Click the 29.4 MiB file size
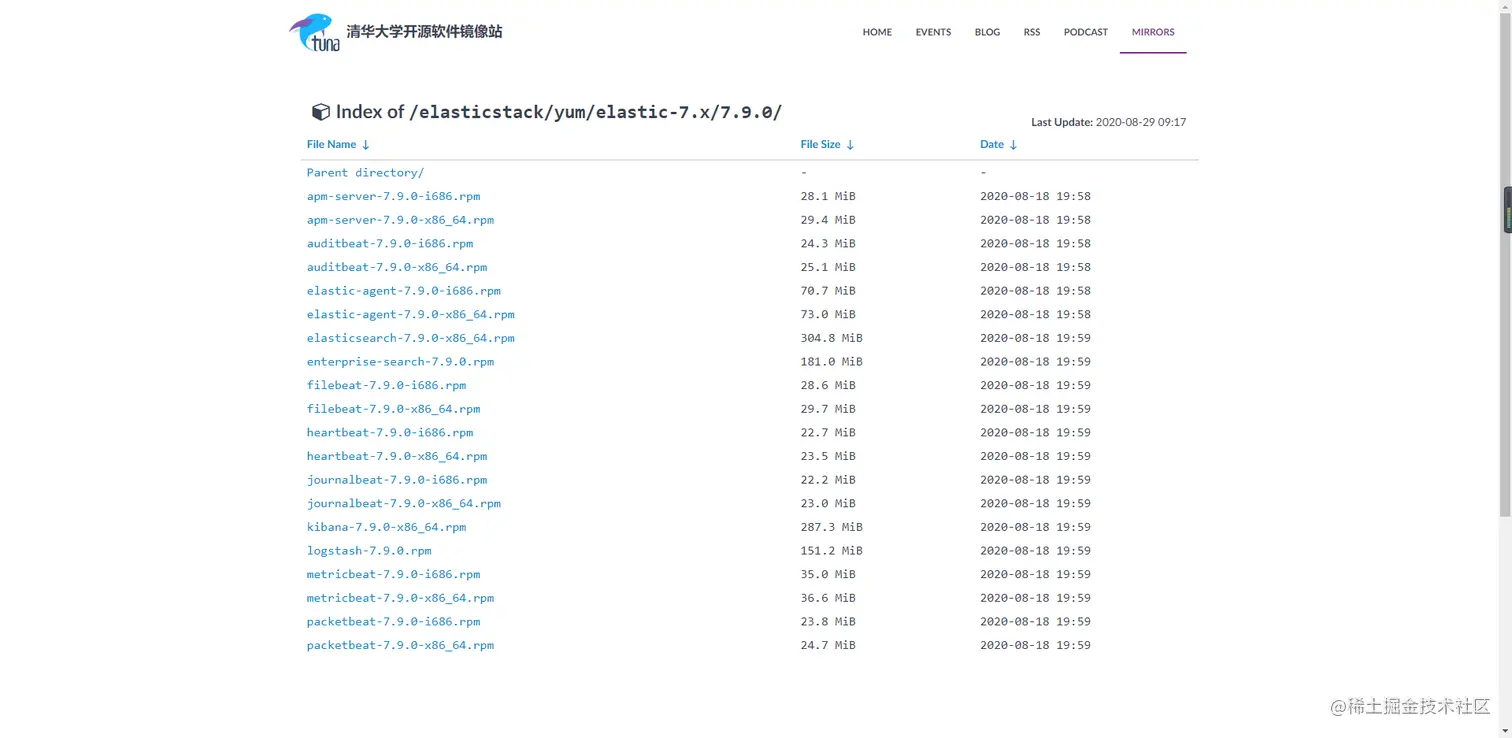Image resolution: width=1512 pixels, height=738 pixels. (x=828, y=220)
